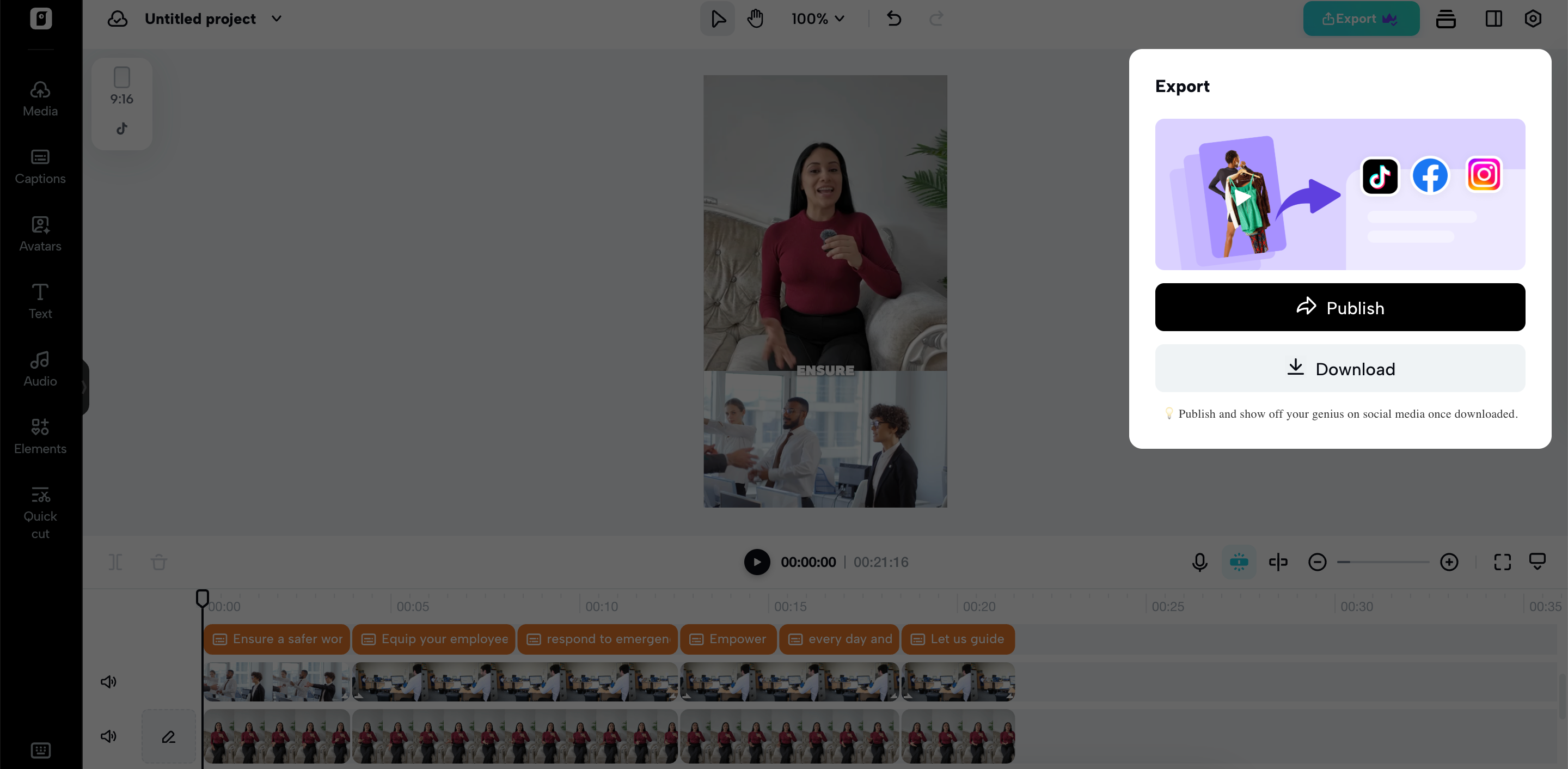Publish the video to social media

(x=1339, y=307)
